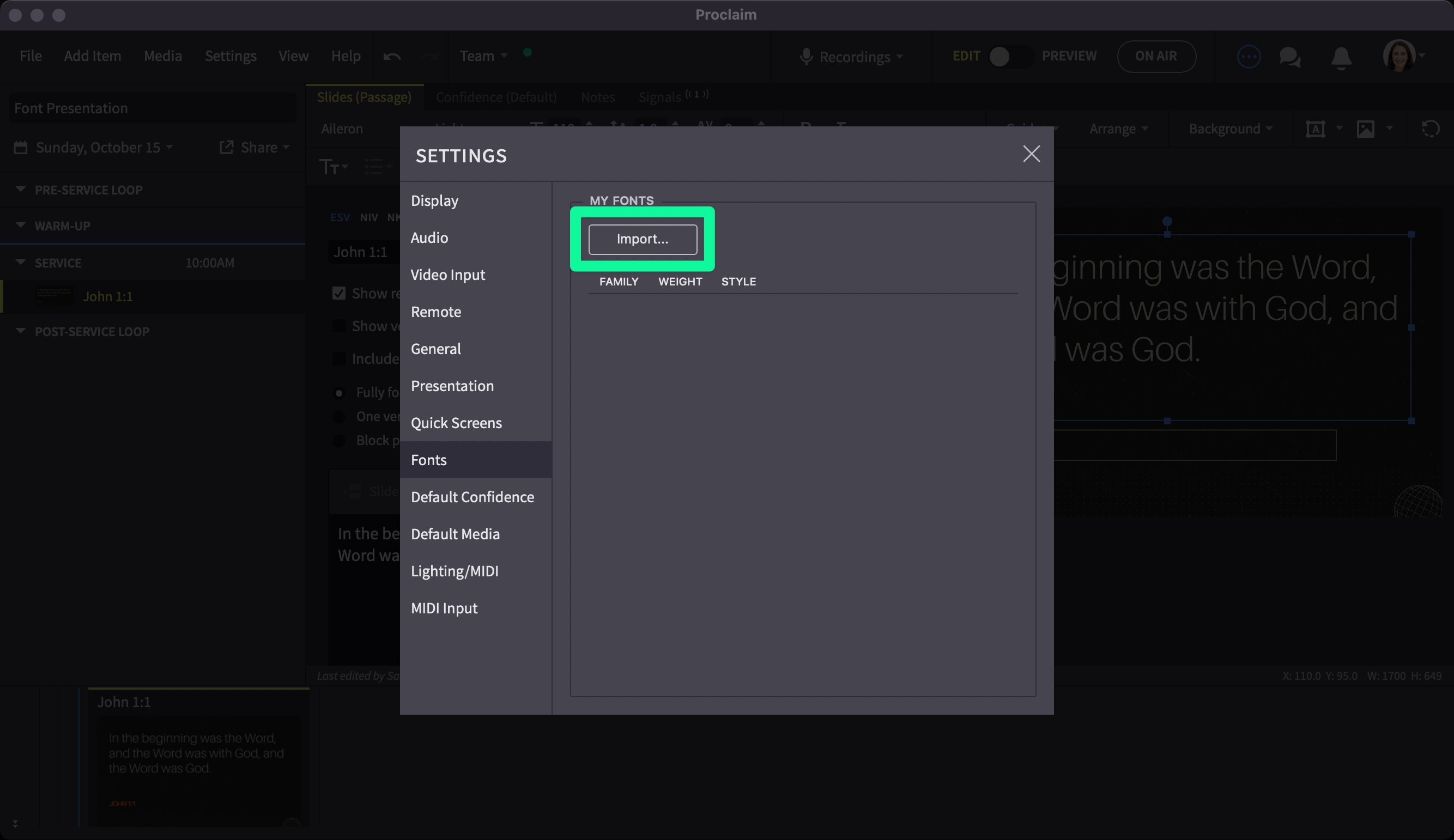
Task: Switch to the Signals tab
Action: [x=673, y=96]
